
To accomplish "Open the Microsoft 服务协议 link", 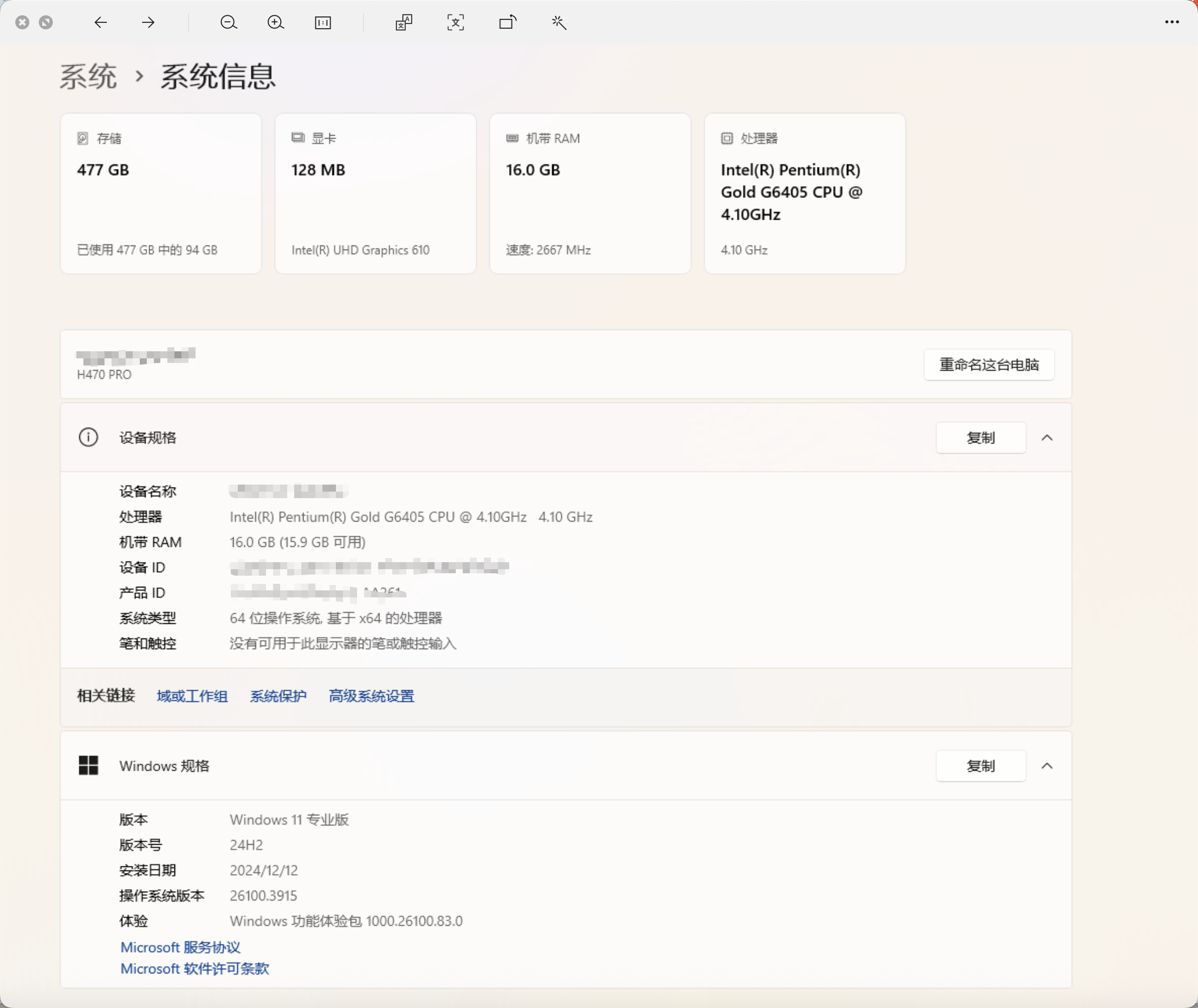I will tap(180, 947).
